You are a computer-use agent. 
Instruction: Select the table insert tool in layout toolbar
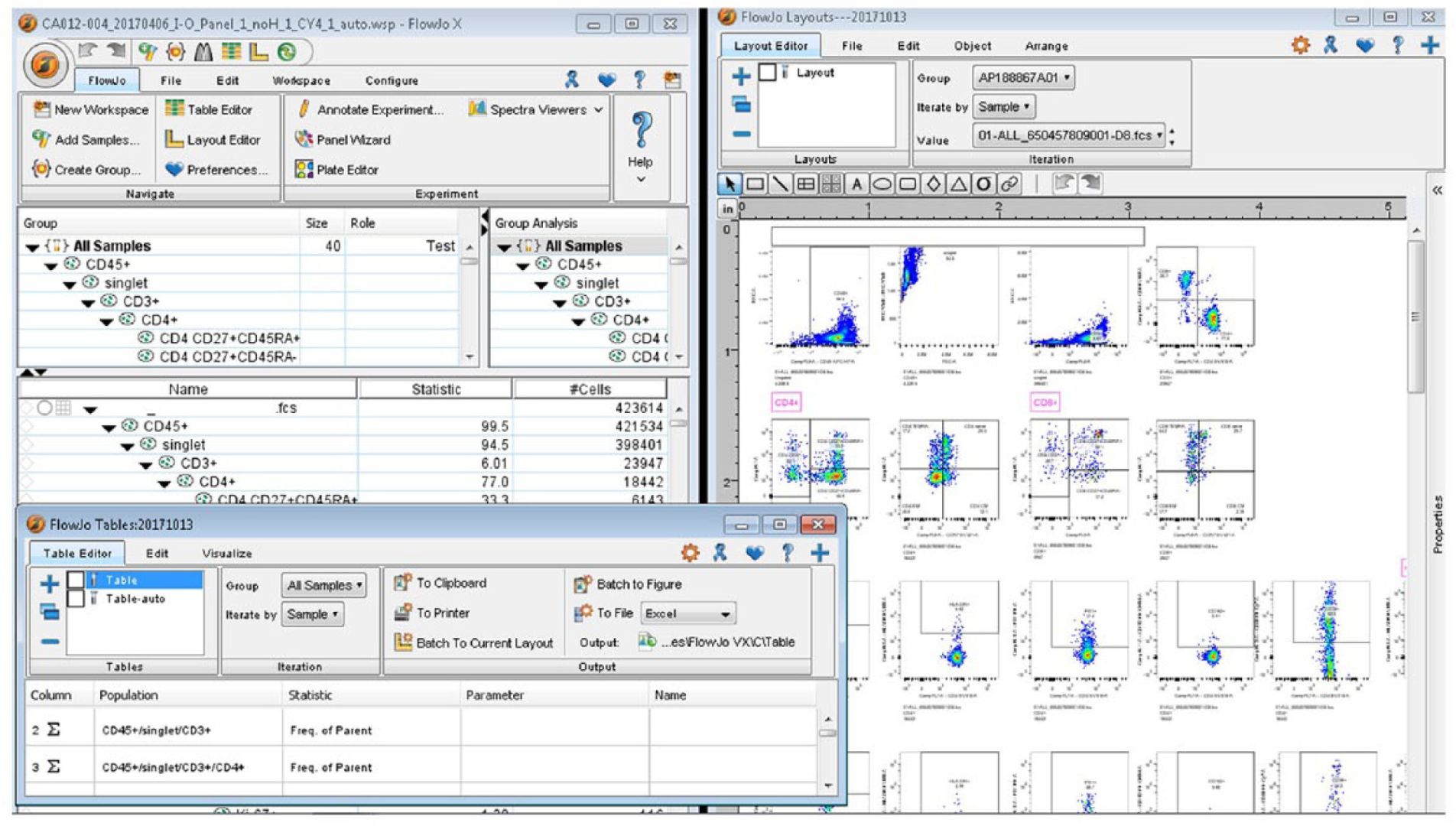pyautogui.click(x=805, y=184)
